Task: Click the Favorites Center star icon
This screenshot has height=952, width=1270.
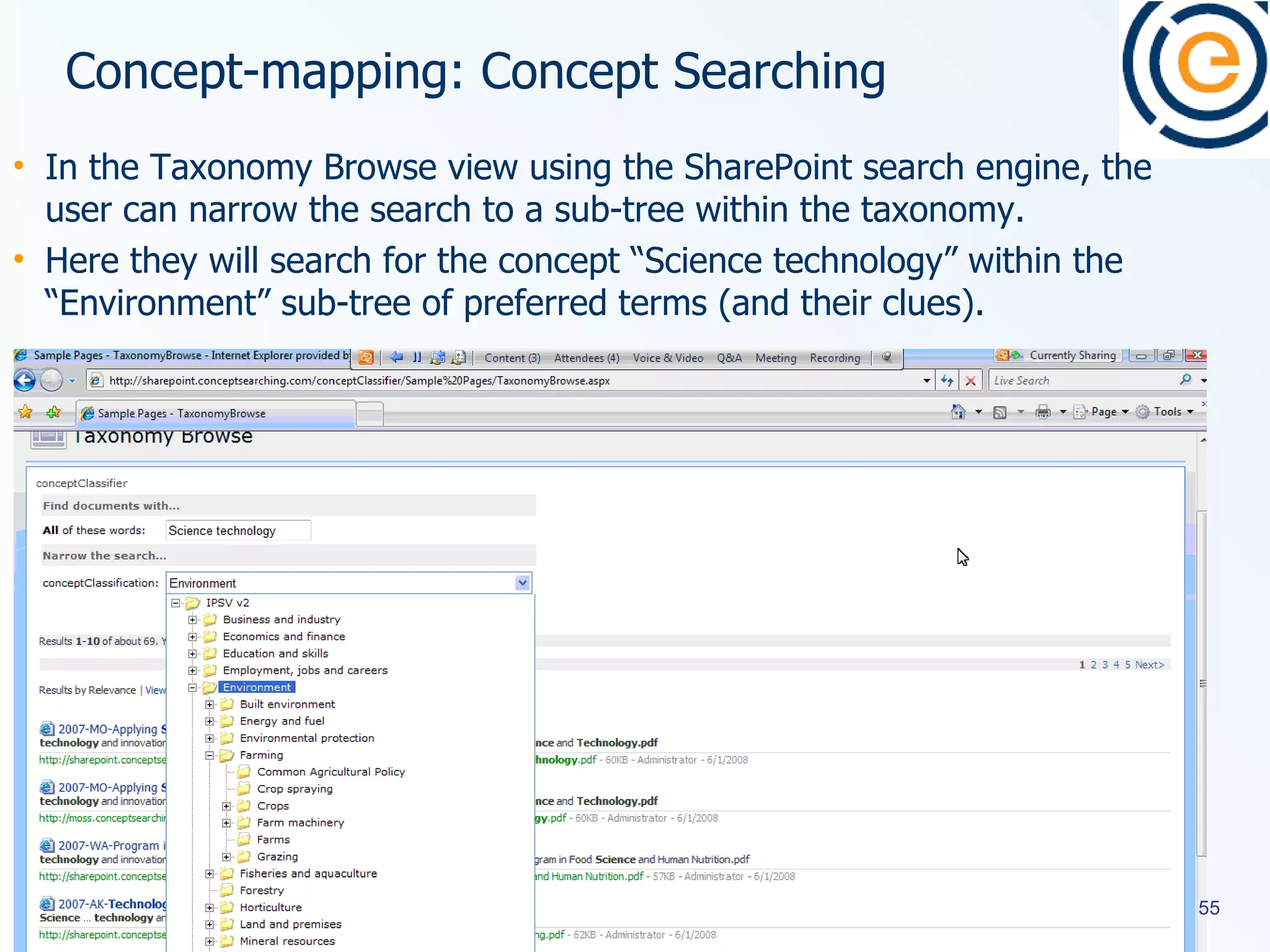Action: tap(25, 412)
